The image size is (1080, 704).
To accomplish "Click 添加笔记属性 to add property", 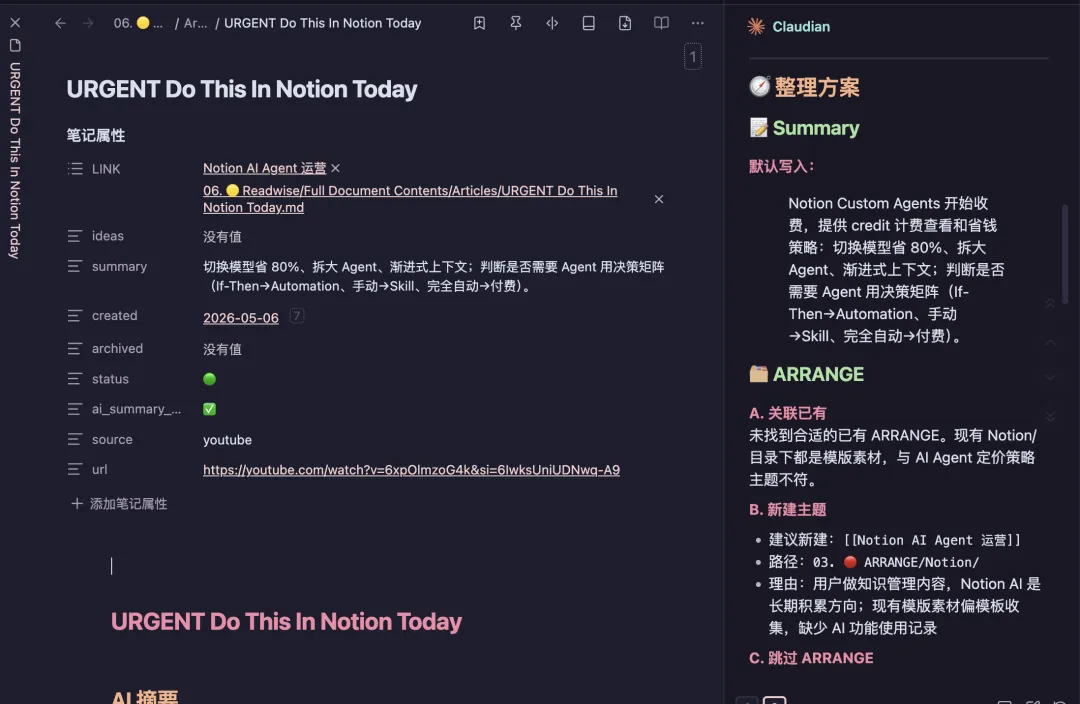I will (119, 504).
